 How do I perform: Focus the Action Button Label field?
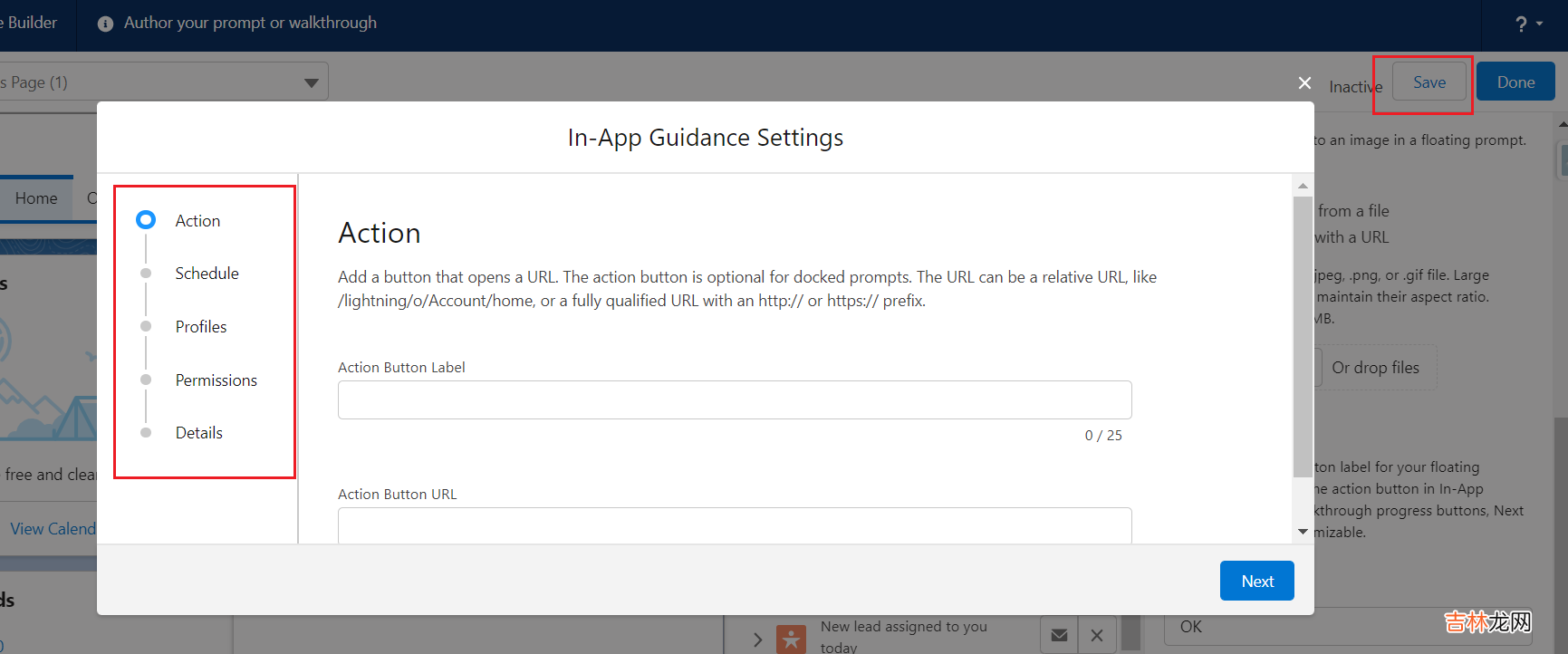[x=734, y=399]
